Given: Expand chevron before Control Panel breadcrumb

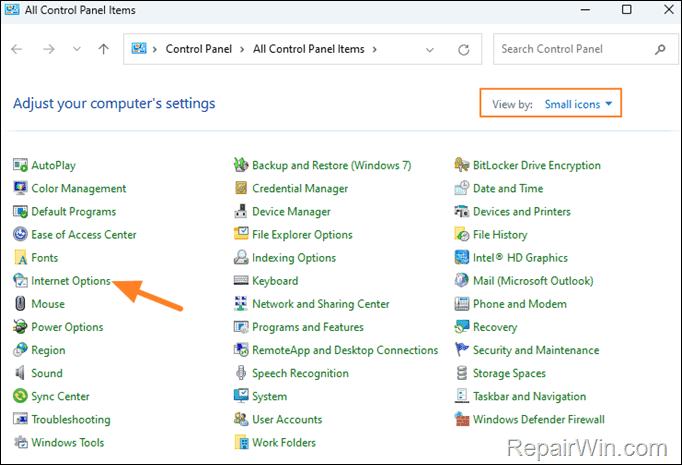Looking at the screenshot, I should 154,49.
